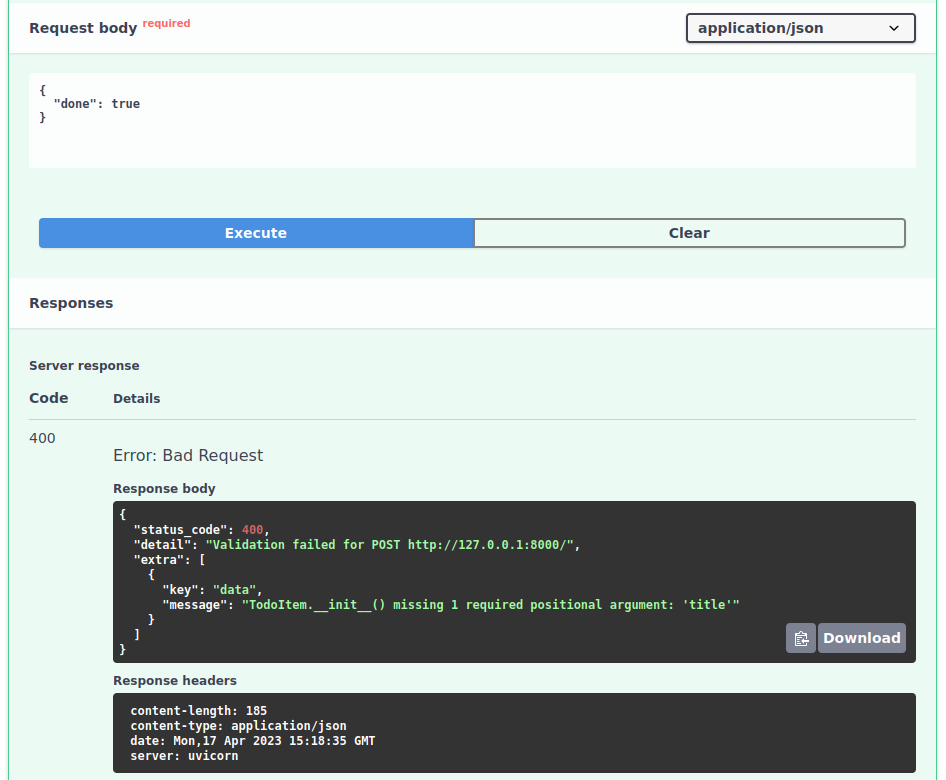The width and height of the screenshot is (946, 780).
Task: Clear the request body input
Action: (689, 233)
